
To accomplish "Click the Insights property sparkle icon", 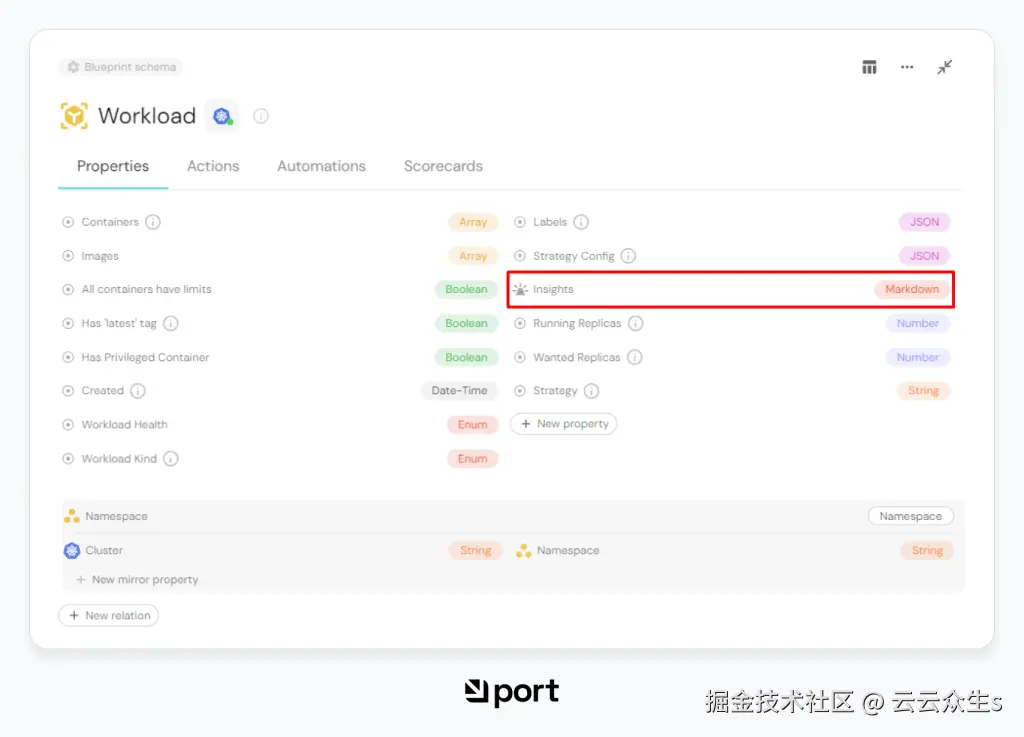I will click(x=520, y=289).
